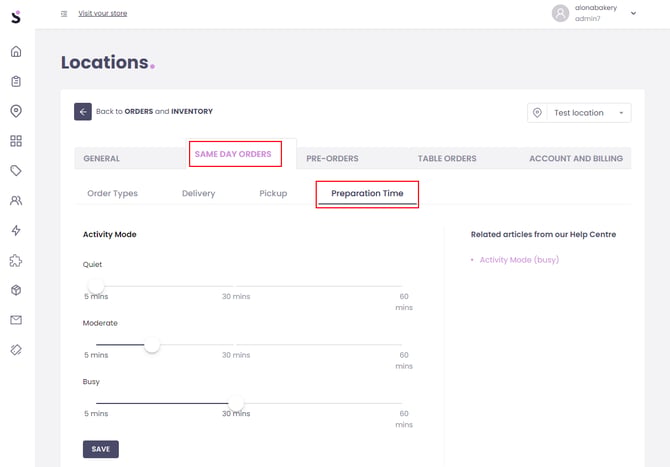The width and height of the screenshot is (670, 467).
Task: Open the Orders clipboard icon in sidebar
Action: point(16,81)
